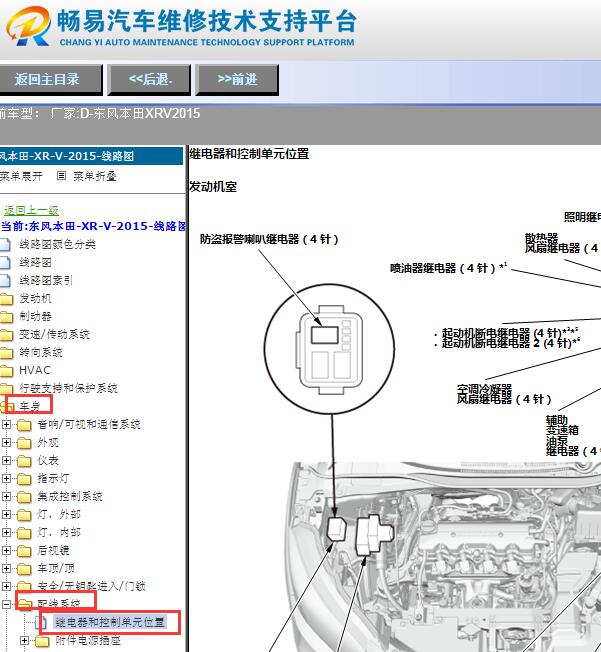The image size is (601, 652).
Task: Select 继电器和控制单元位置 tree item
Action: click(110, 622)
